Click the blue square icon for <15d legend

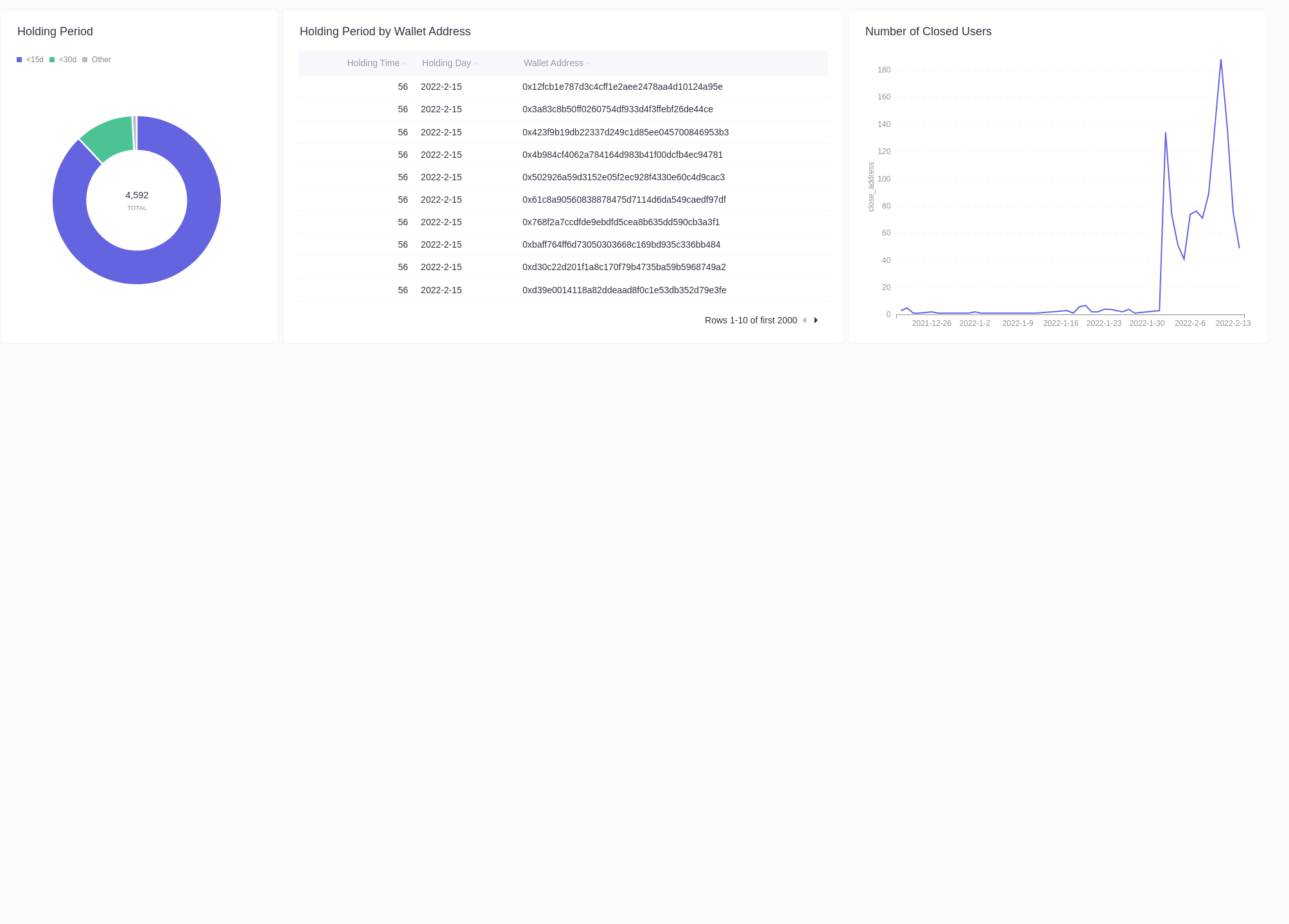click(x=19, y=59)
